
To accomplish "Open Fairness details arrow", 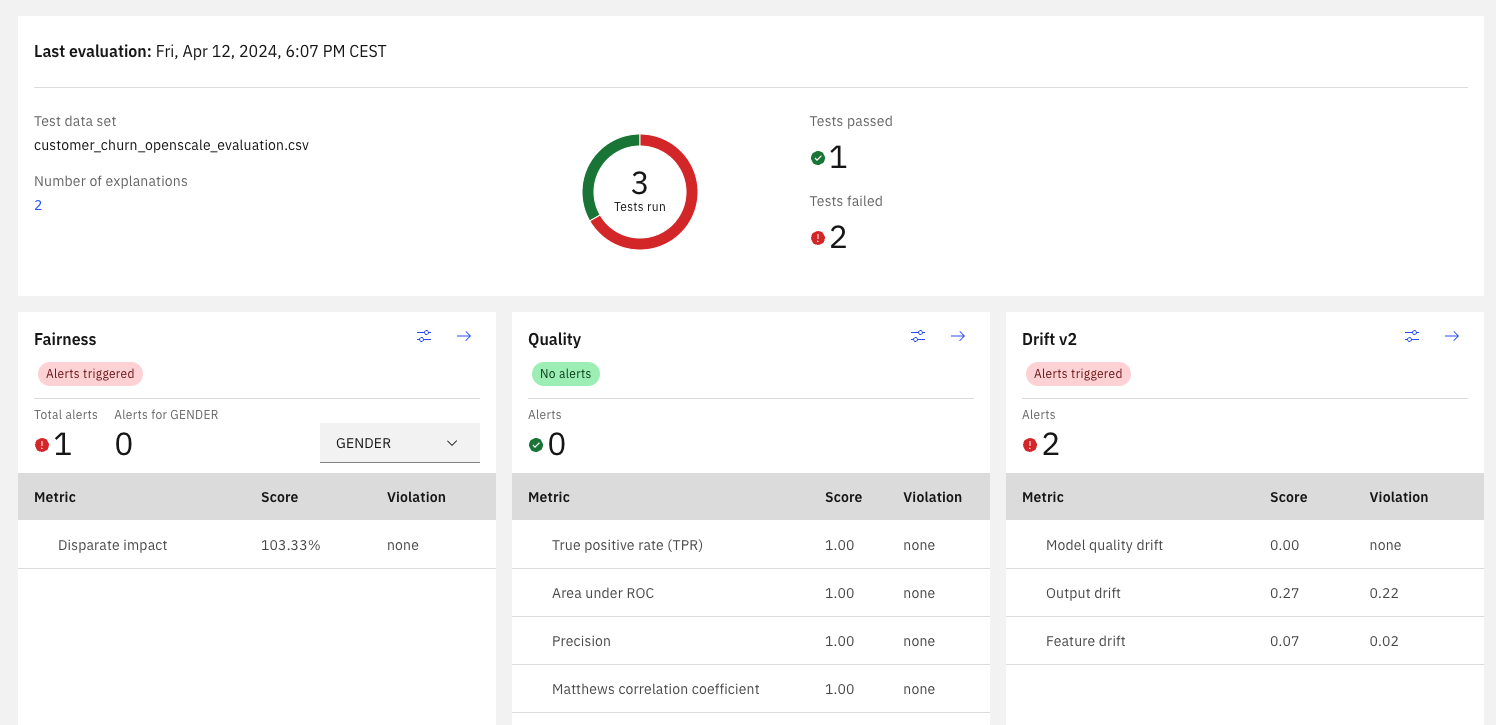I will 464,336.
